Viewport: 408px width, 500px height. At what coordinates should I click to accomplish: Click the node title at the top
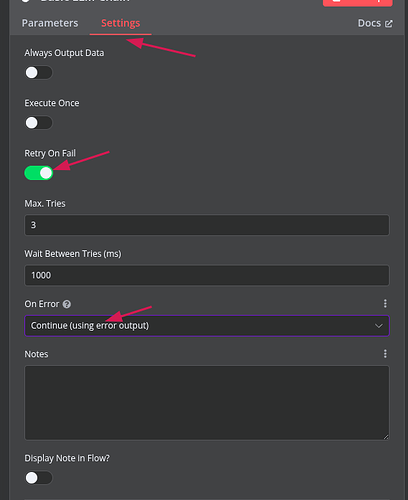(x=85, y=1)
